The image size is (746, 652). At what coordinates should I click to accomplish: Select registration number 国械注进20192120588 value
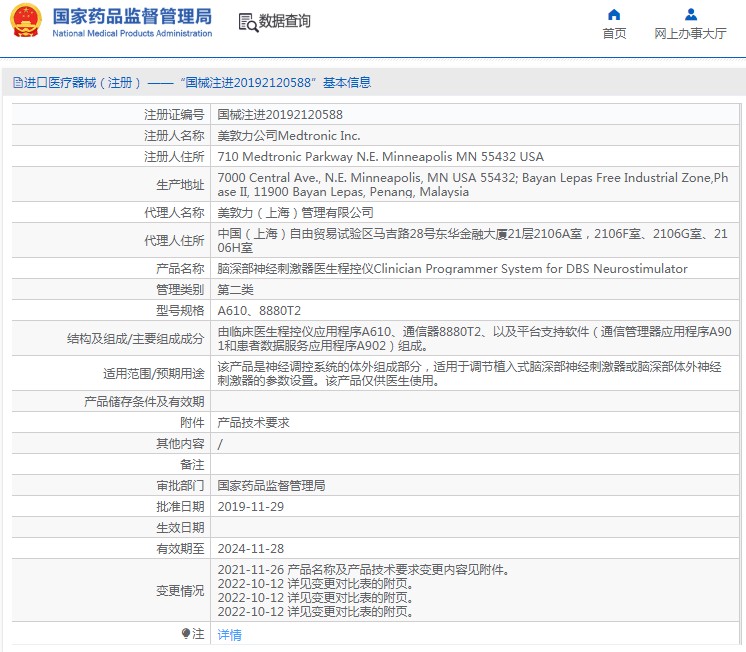(280, 115)
